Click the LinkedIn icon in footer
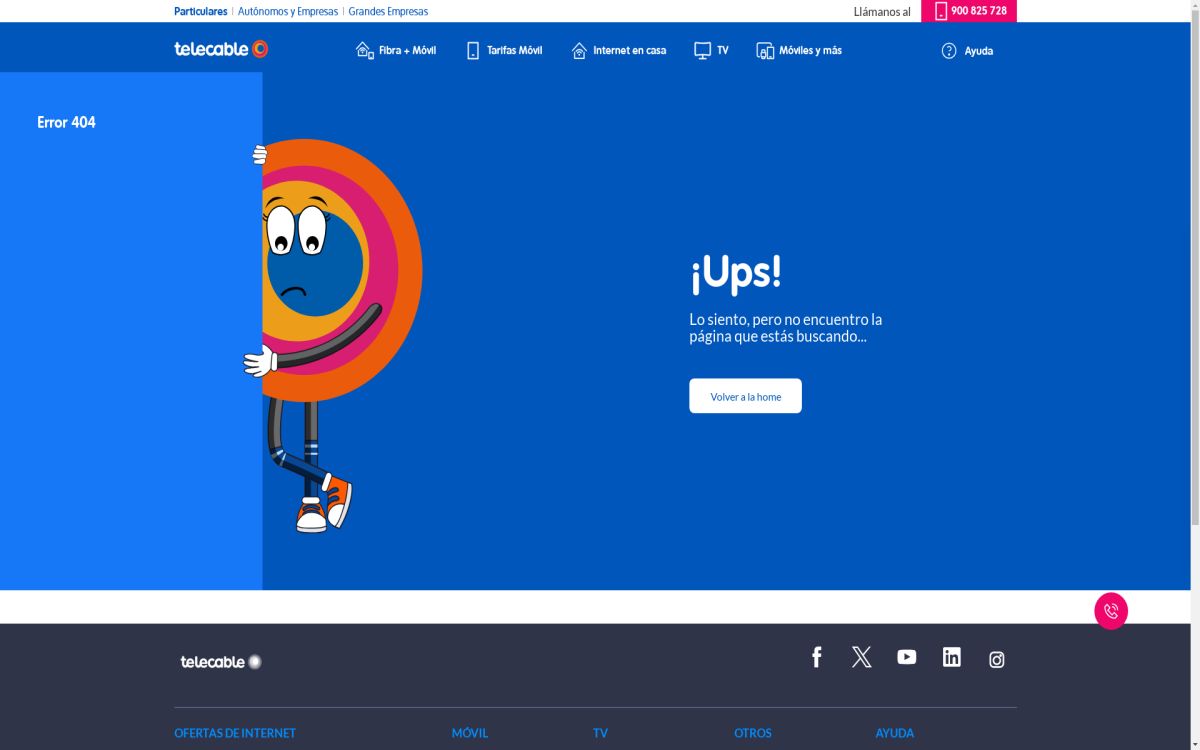Screen dimensions: 1200x750 tap(951, 657)
